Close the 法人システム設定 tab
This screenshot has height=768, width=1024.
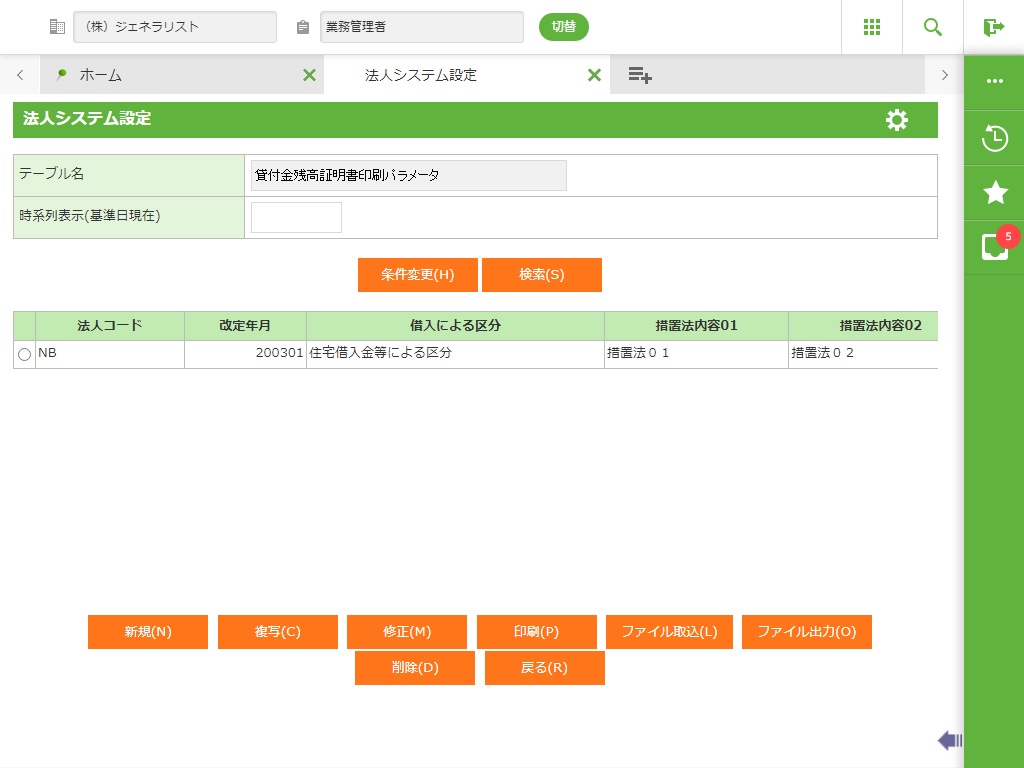pyautogui.click(x=594, y=75)
